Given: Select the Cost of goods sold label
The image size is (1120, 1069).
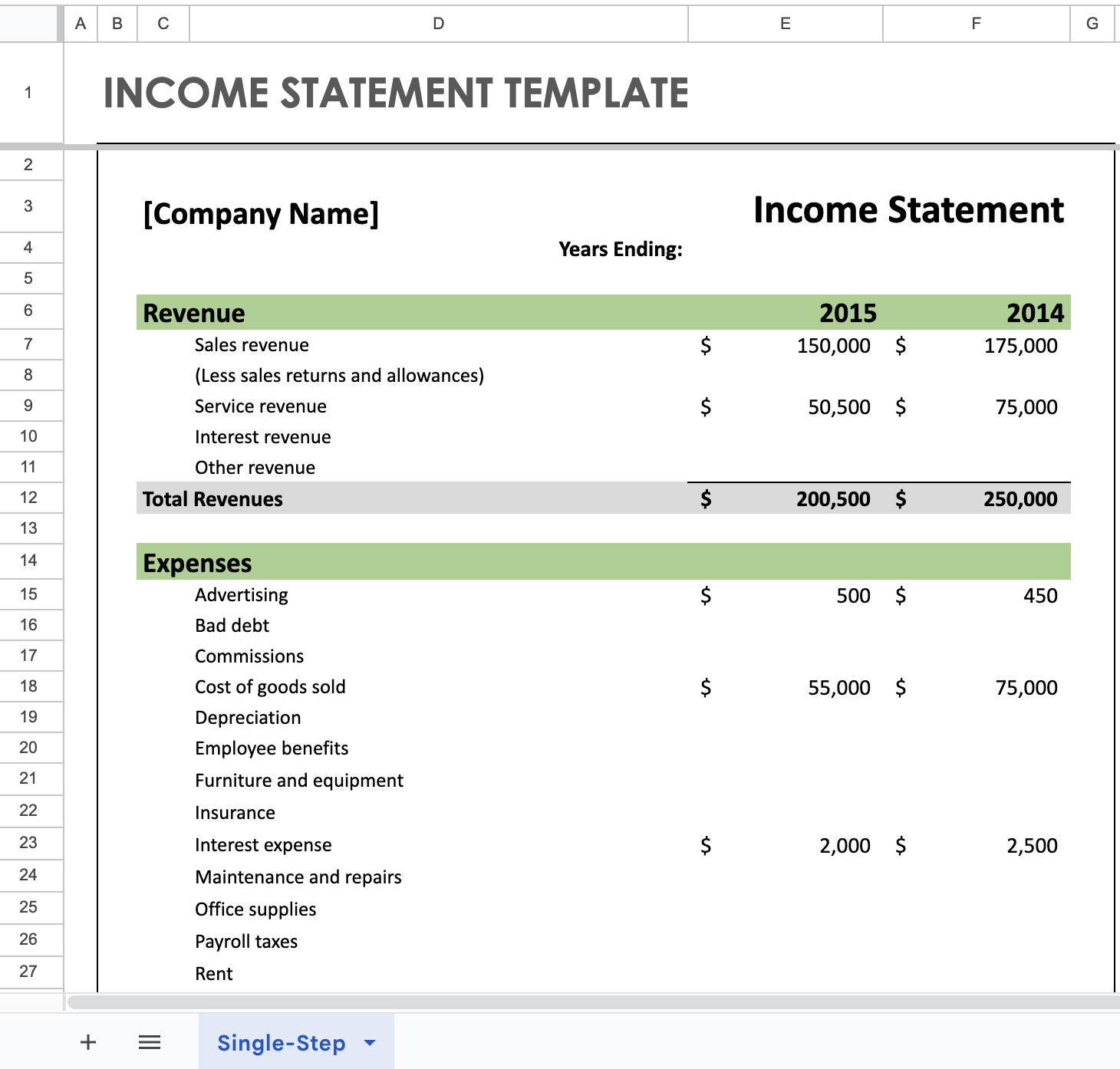Looking at the screenshot, I should (x=270, y=687).
